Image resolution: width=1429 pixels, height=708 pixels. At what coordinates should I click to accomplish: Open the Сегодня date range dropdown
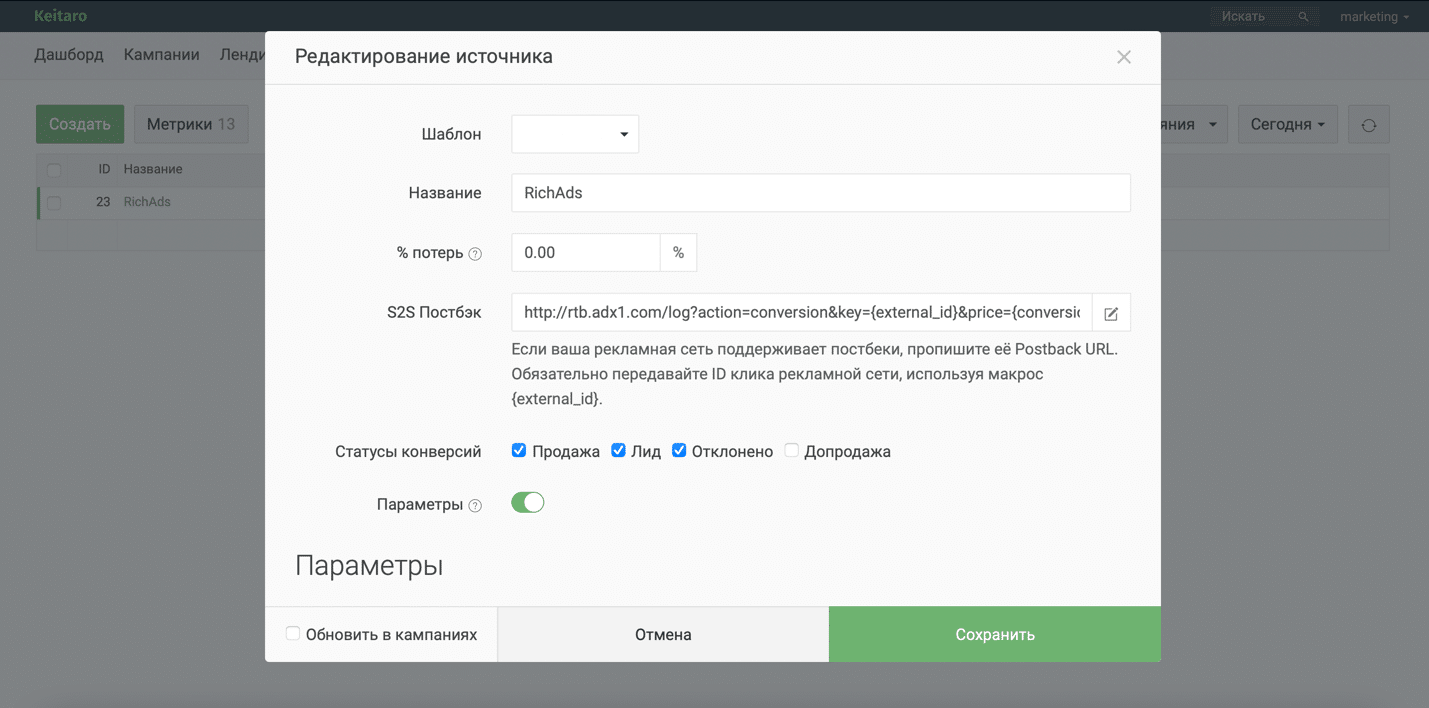1288,125
